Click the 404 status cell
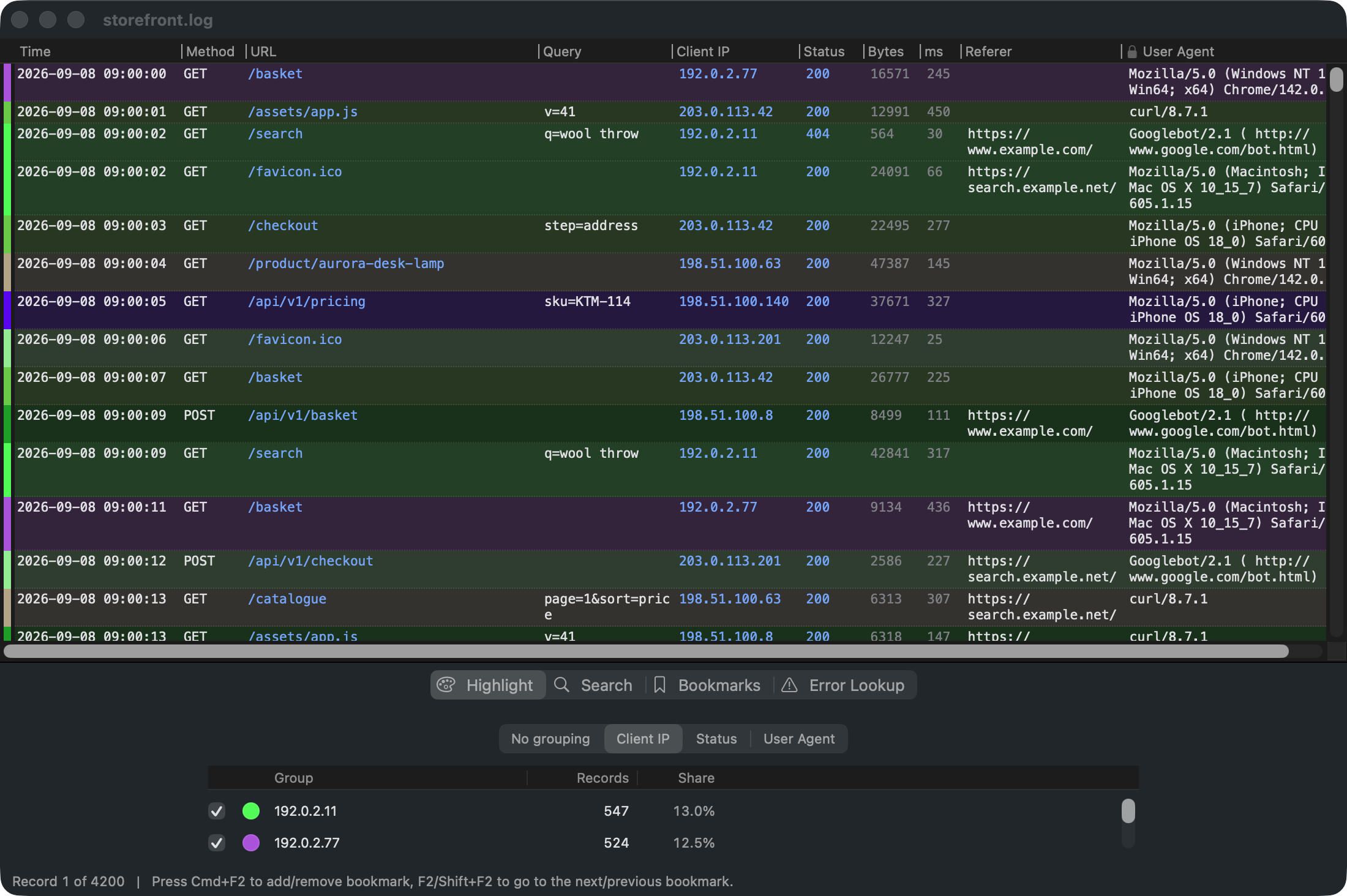The height and width of the screenshot is (896, 1347). pos(817,134)
